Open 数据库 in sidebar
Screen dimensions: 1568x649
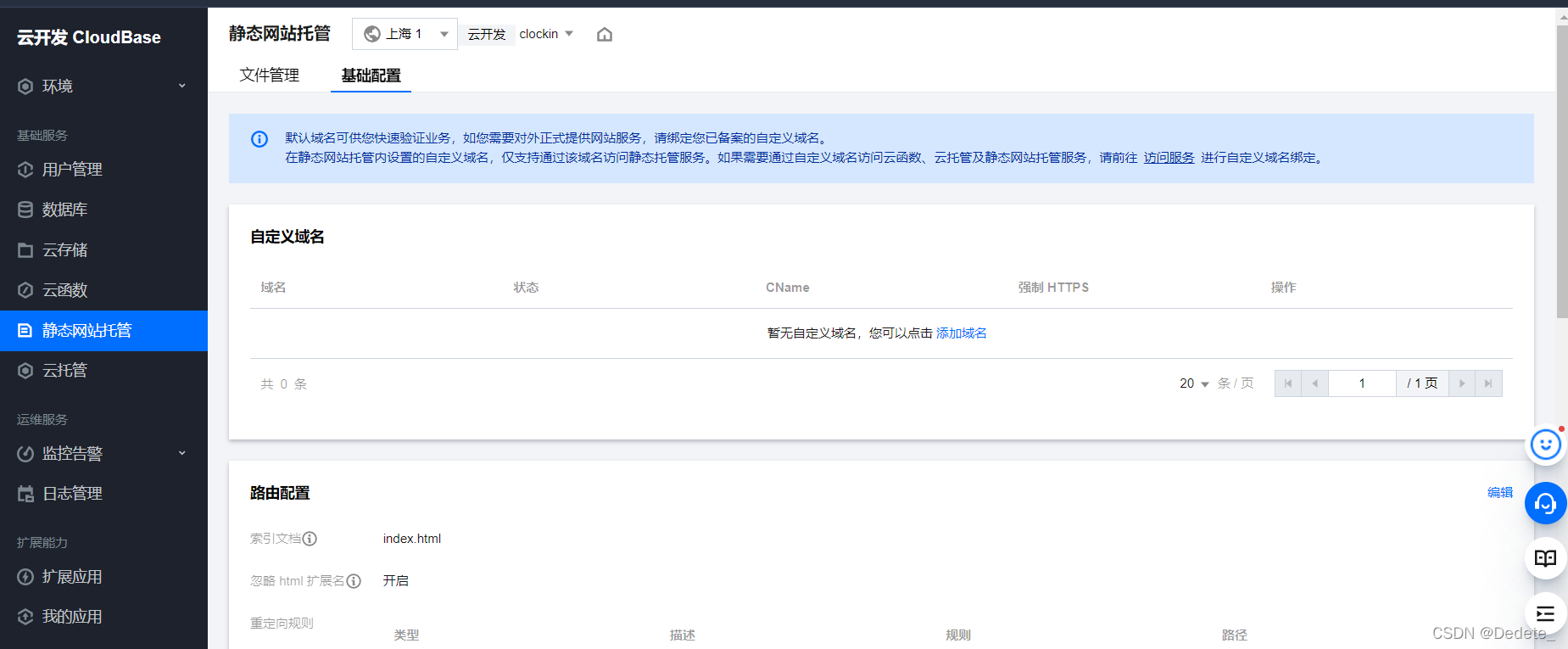[x=103, y=210]
